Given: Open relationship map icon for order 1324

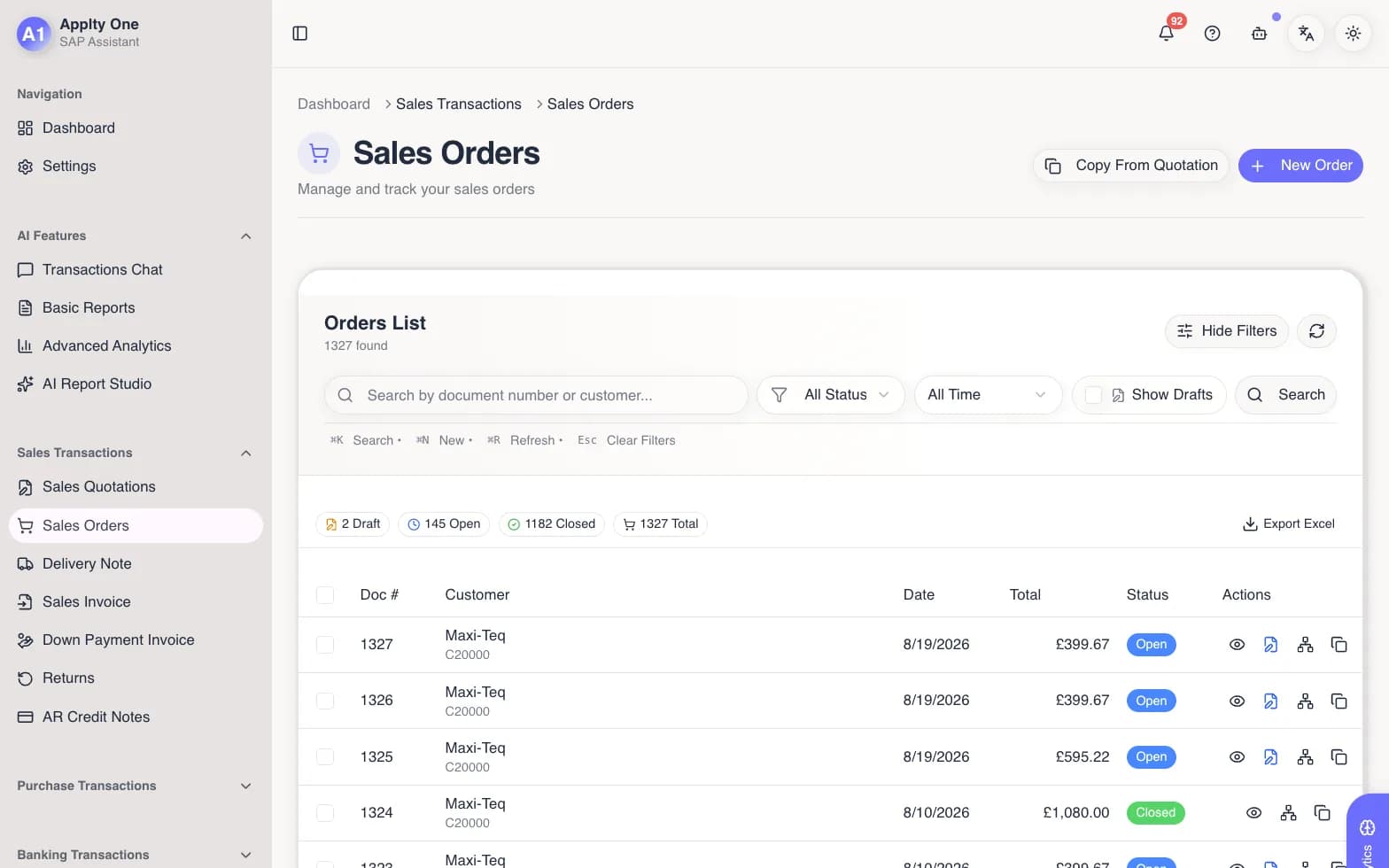Looking at the screenshot, I should tap(1288, 813).
